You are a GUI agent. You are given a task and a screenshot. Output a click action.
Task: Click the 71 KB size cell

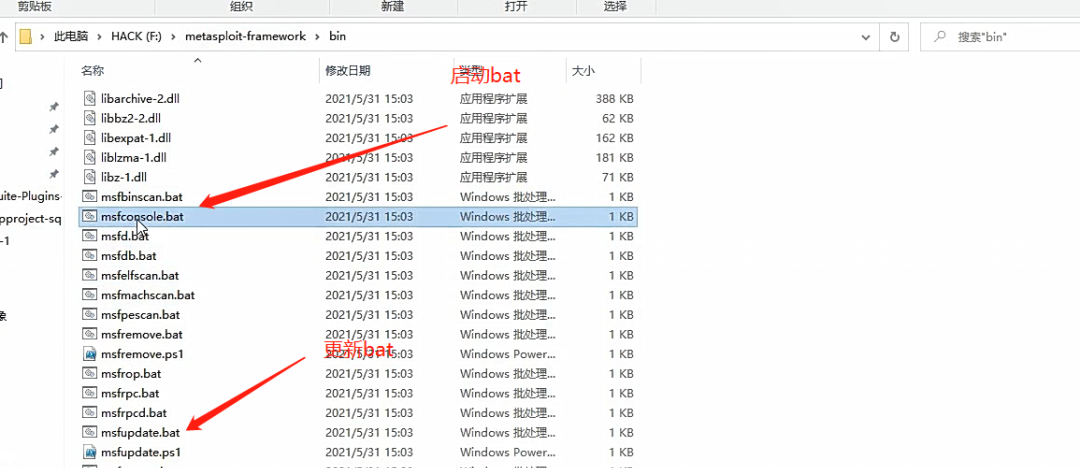[617, 177]
